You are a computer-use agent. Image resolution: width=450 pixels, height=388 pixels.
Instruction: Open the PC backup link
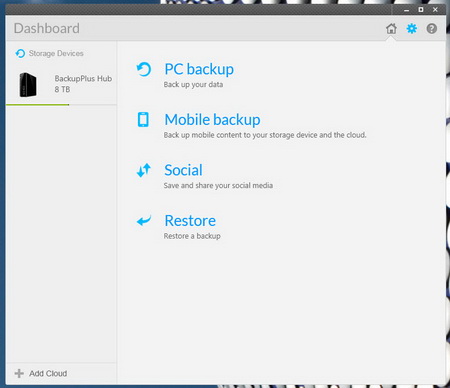(199, 69)
